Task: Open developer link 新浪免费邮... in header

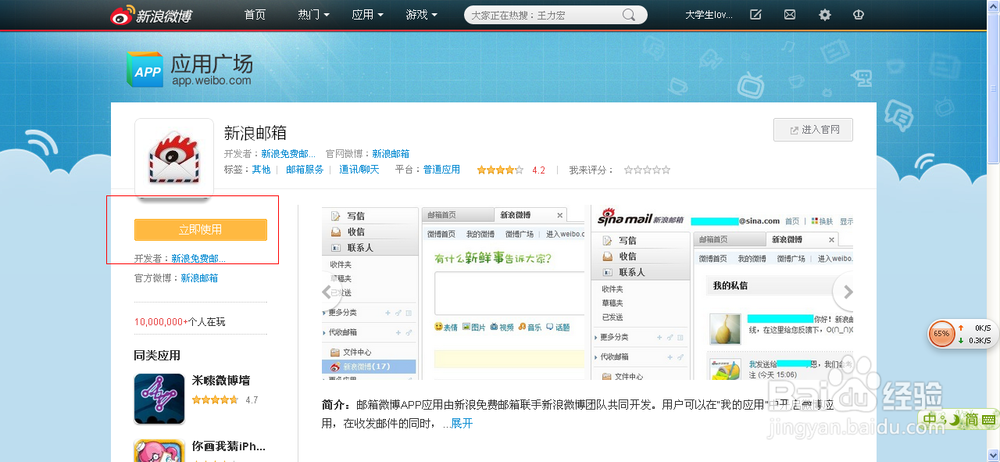Action: (x=288, y=154)
